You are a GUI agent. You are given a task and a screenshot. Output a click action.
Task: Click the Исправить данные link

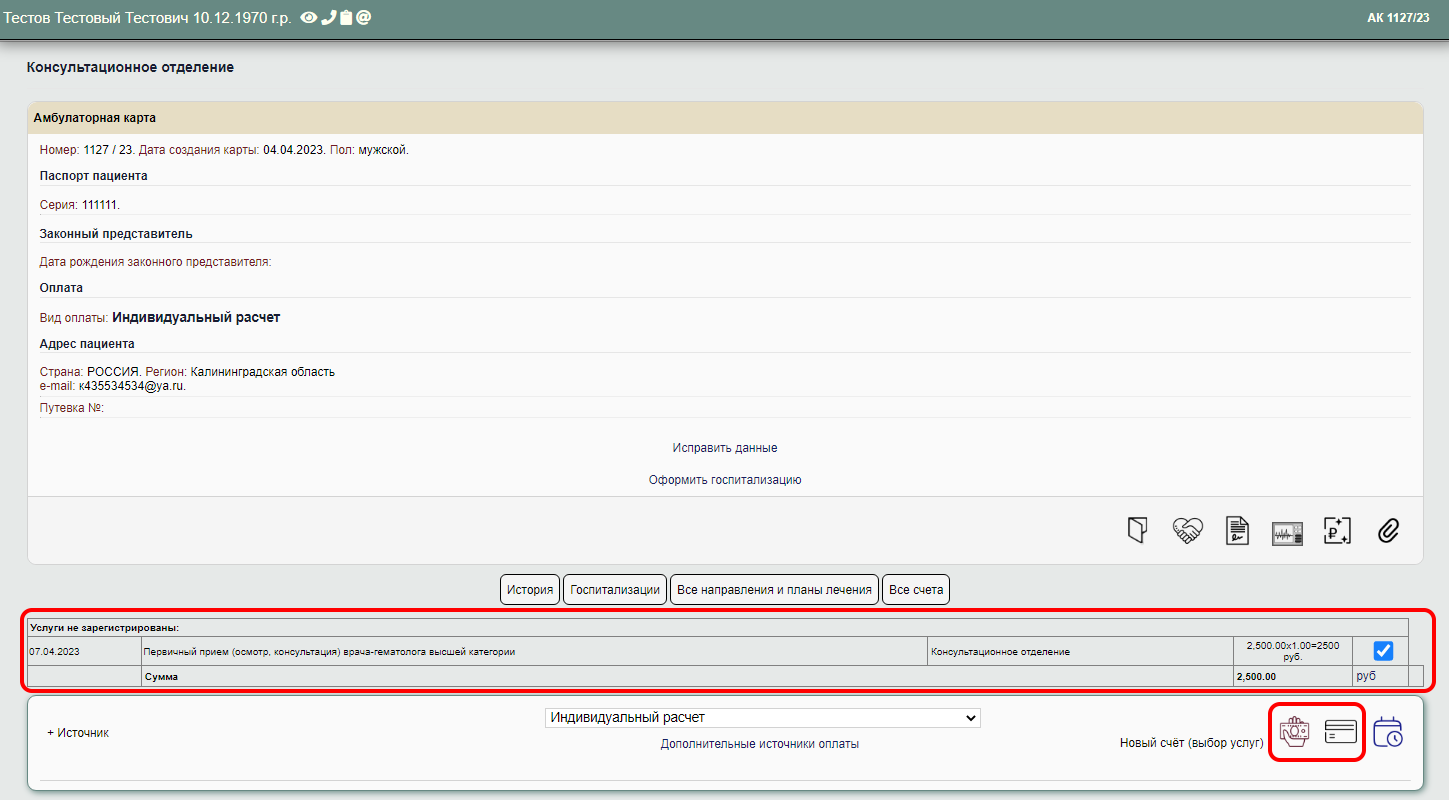point(725,448)
